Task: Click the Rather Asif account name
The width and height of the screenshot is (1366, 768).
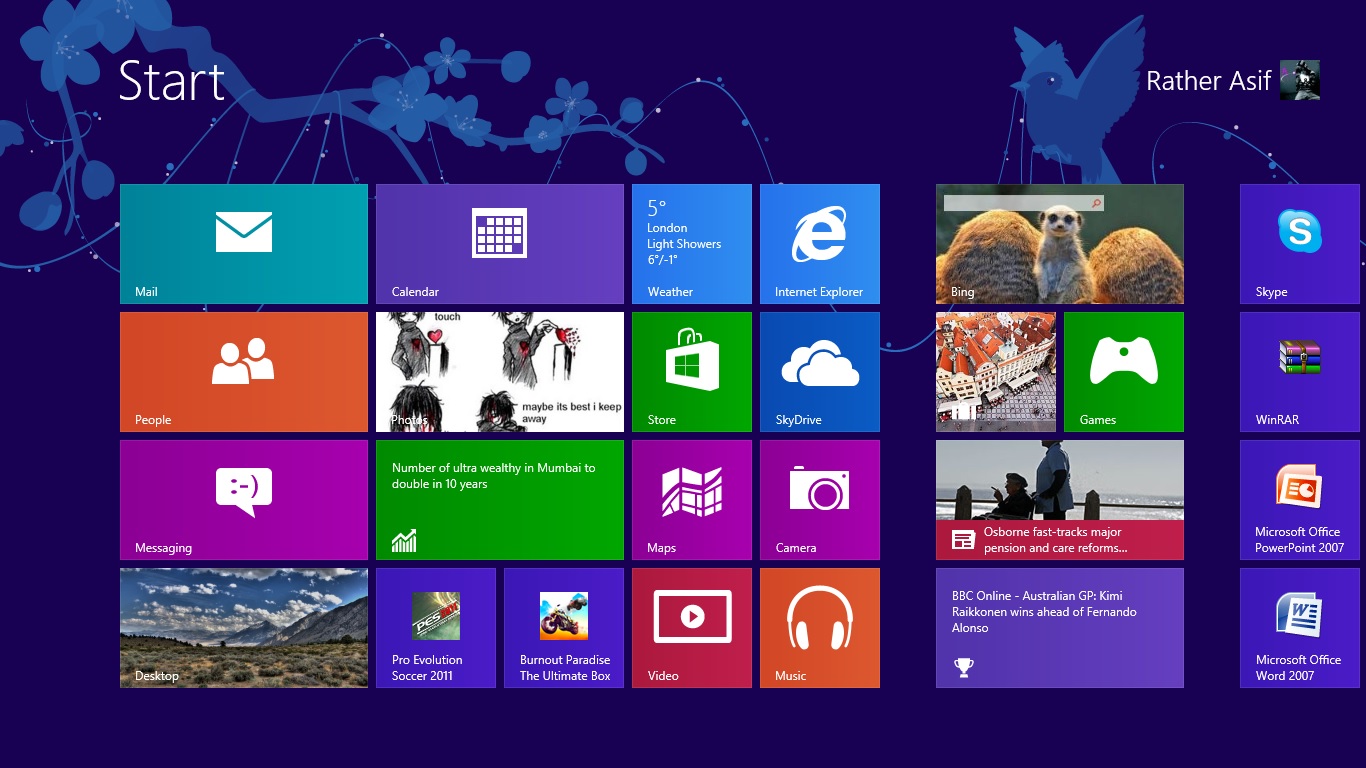Action: [1208, 80]
